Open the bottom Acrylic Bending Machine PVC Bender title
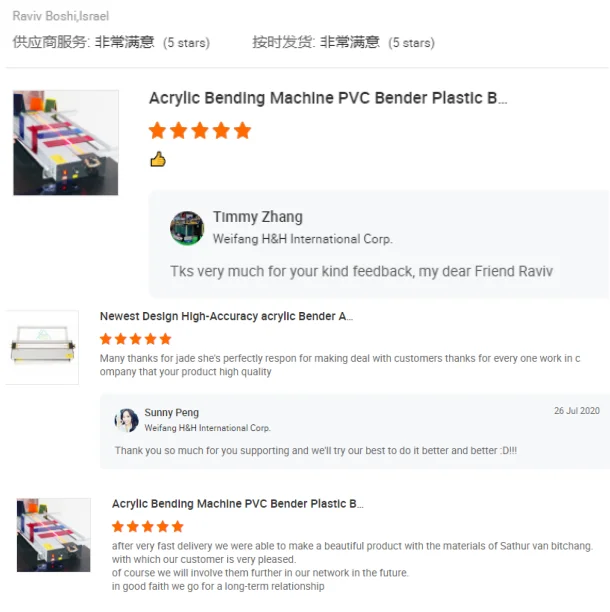610x612 pixels. coord(238,504)
